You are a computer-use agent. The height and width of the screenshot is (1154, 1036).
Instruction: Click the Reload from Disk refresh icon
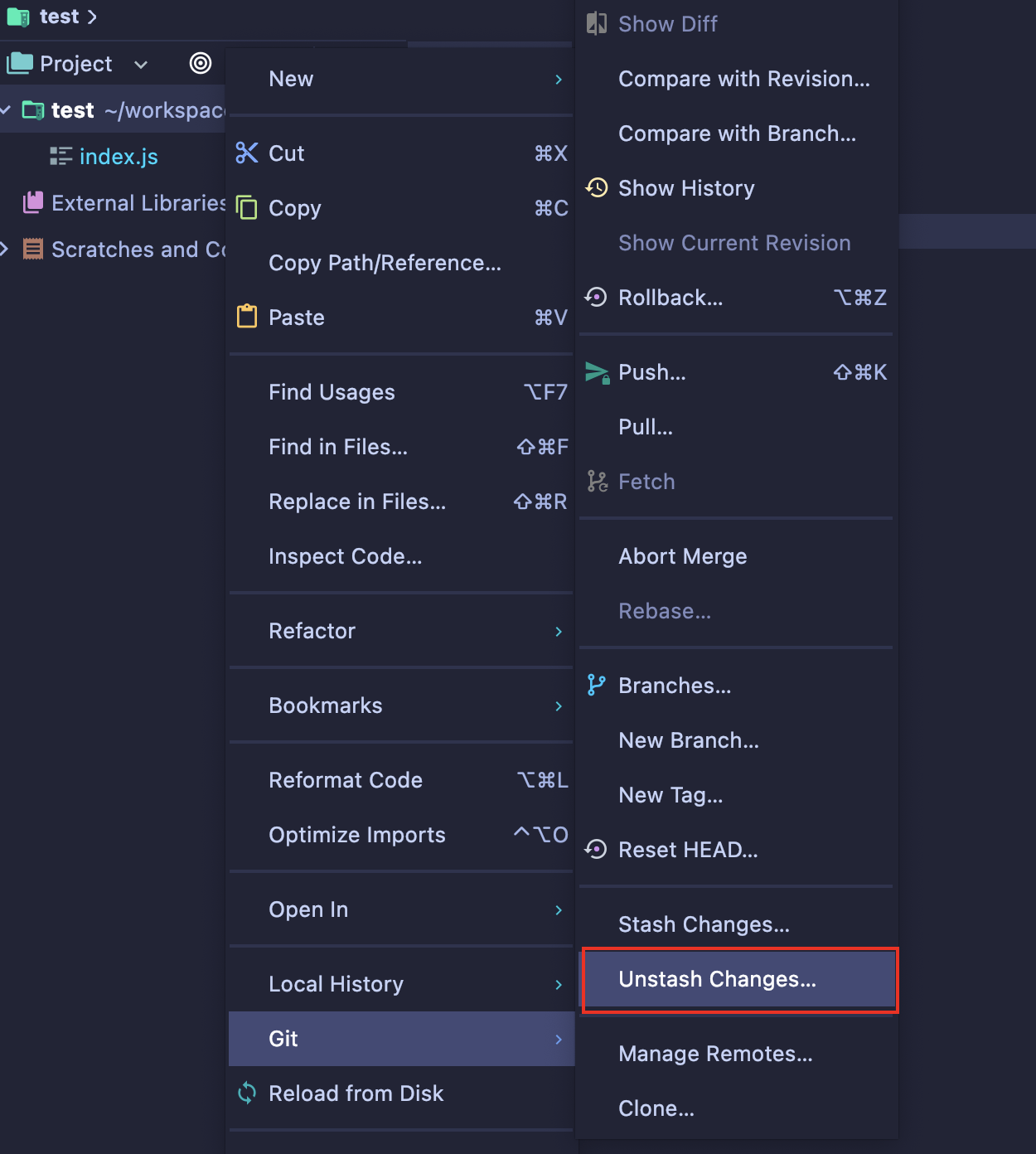(247, 1093)
